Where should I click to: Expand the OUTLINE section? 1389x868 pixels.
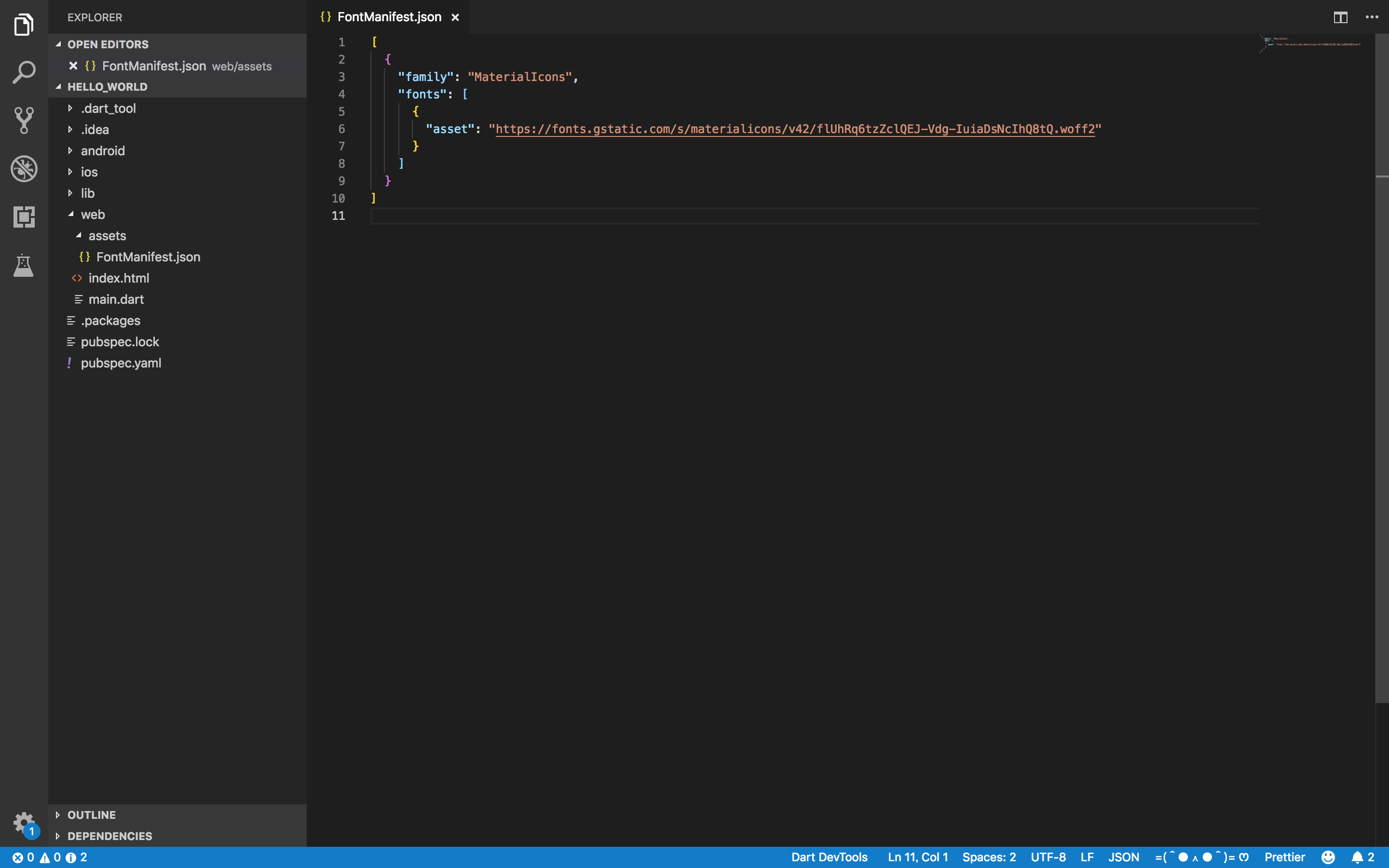pyautogui.click(x=91, y=814)
